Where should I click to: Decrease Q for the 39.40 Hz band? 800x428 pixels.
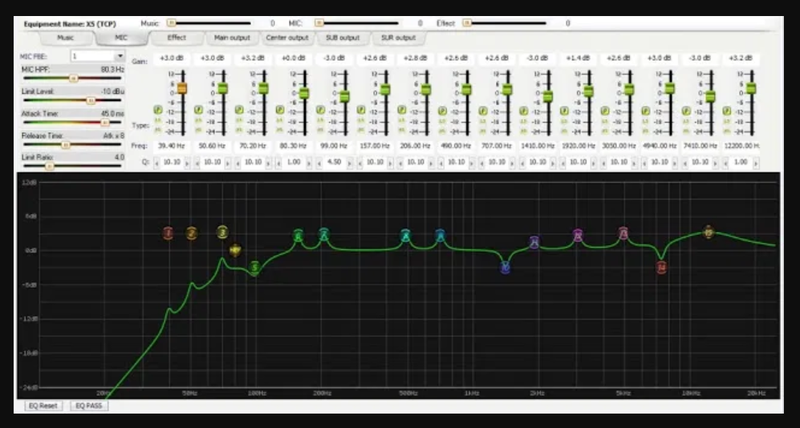click(x=157, y=163)
